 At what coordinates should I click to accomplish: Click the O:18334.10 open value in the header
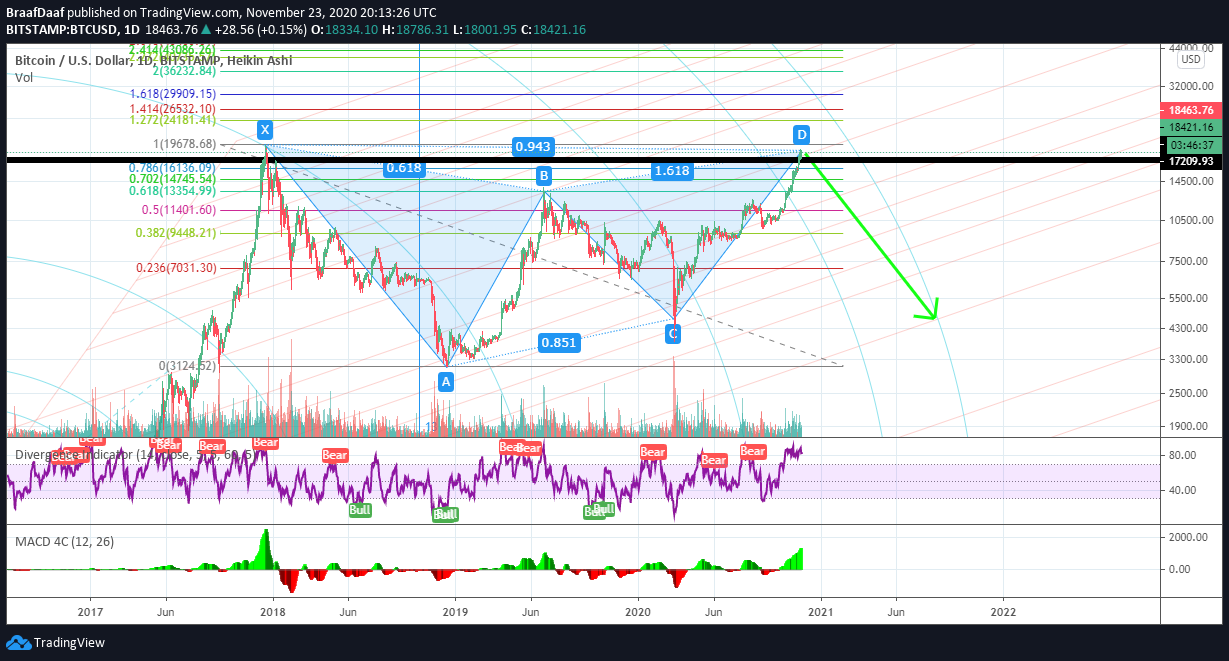[345, 30]
